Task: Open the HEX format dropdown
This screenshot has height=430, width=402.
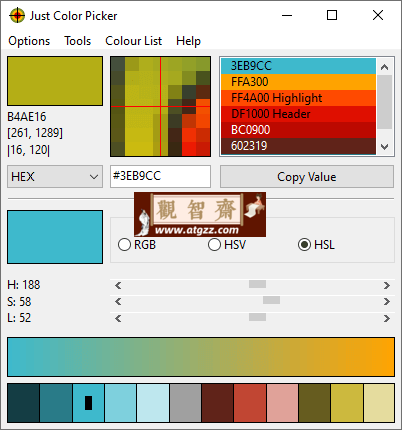Action: tap(55, 176)
